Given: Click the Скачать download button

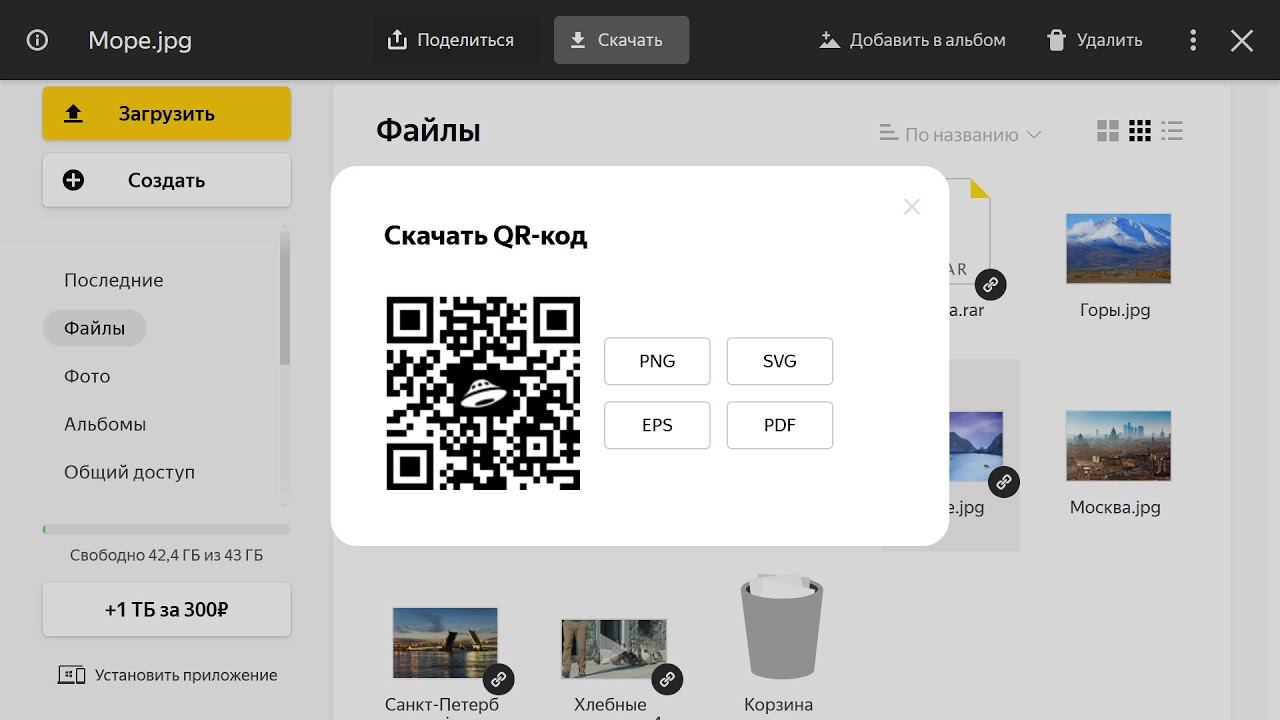Looking at the screenshot, I should 621,40.
